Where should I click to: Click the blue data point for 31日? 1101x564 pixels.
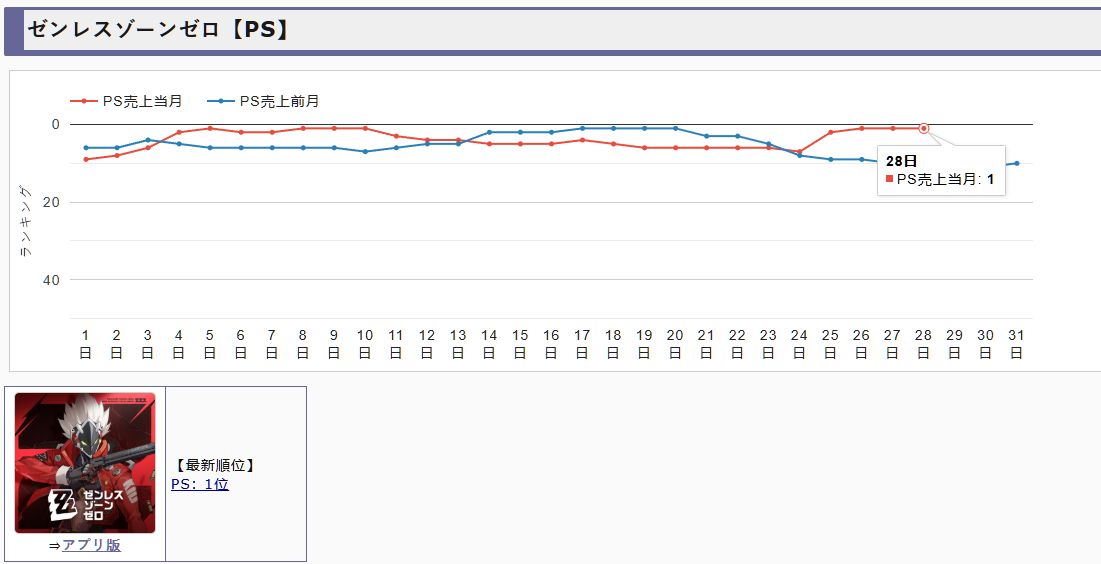[x=1016, y=164]
